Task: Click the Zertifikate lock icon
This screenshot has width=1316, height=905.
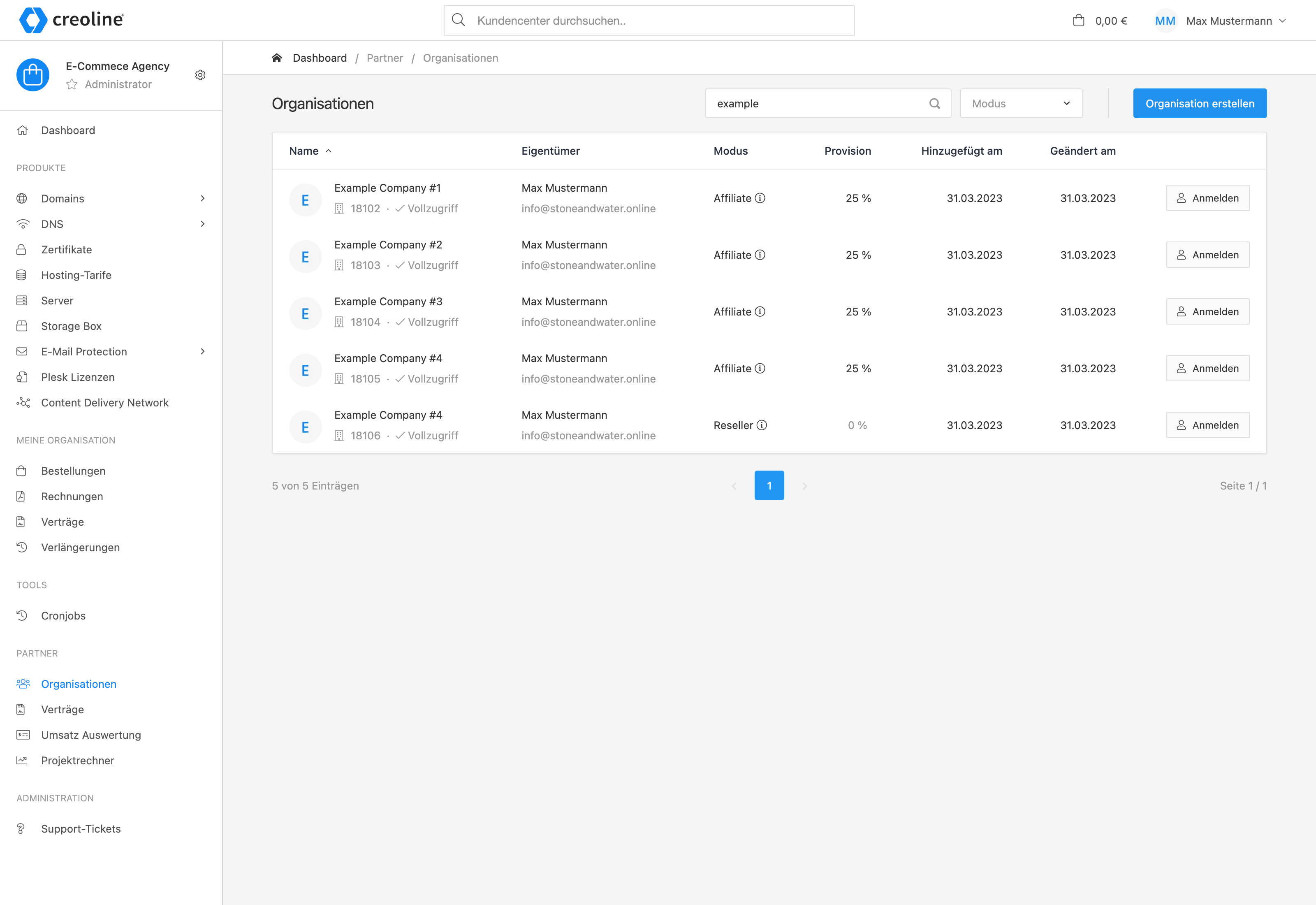Action: (21, 250)
